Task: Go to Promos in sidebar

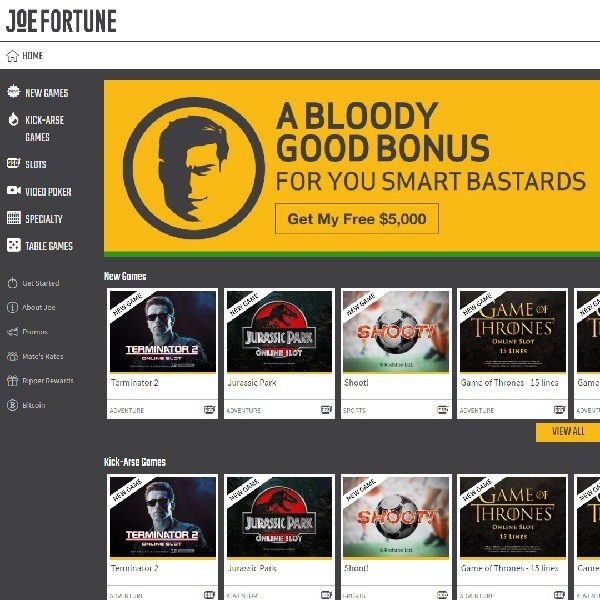Action: click(35, 332)
